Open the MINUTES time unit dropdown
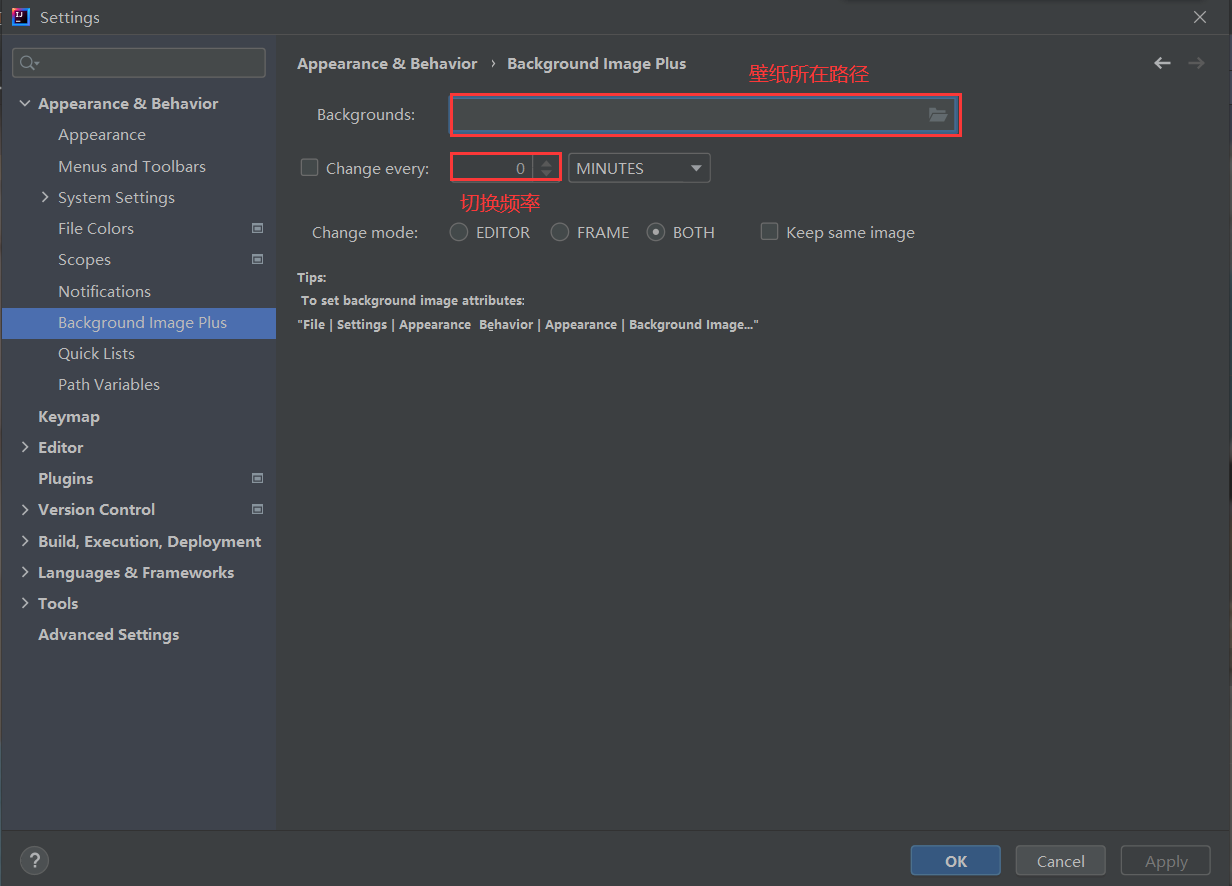 coord(639,168)
